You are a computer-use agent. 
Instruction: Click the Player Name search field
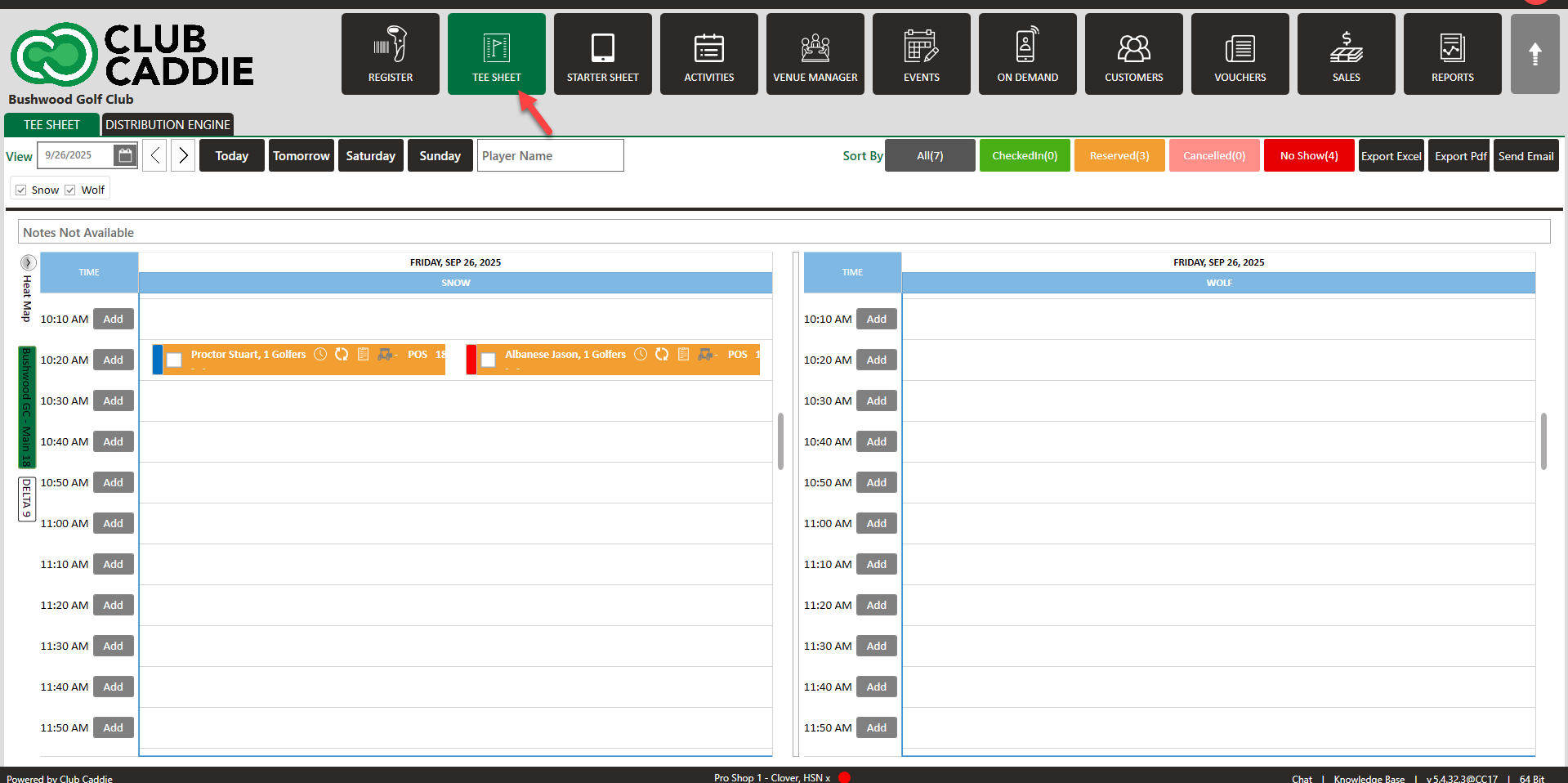click(550, 155)
